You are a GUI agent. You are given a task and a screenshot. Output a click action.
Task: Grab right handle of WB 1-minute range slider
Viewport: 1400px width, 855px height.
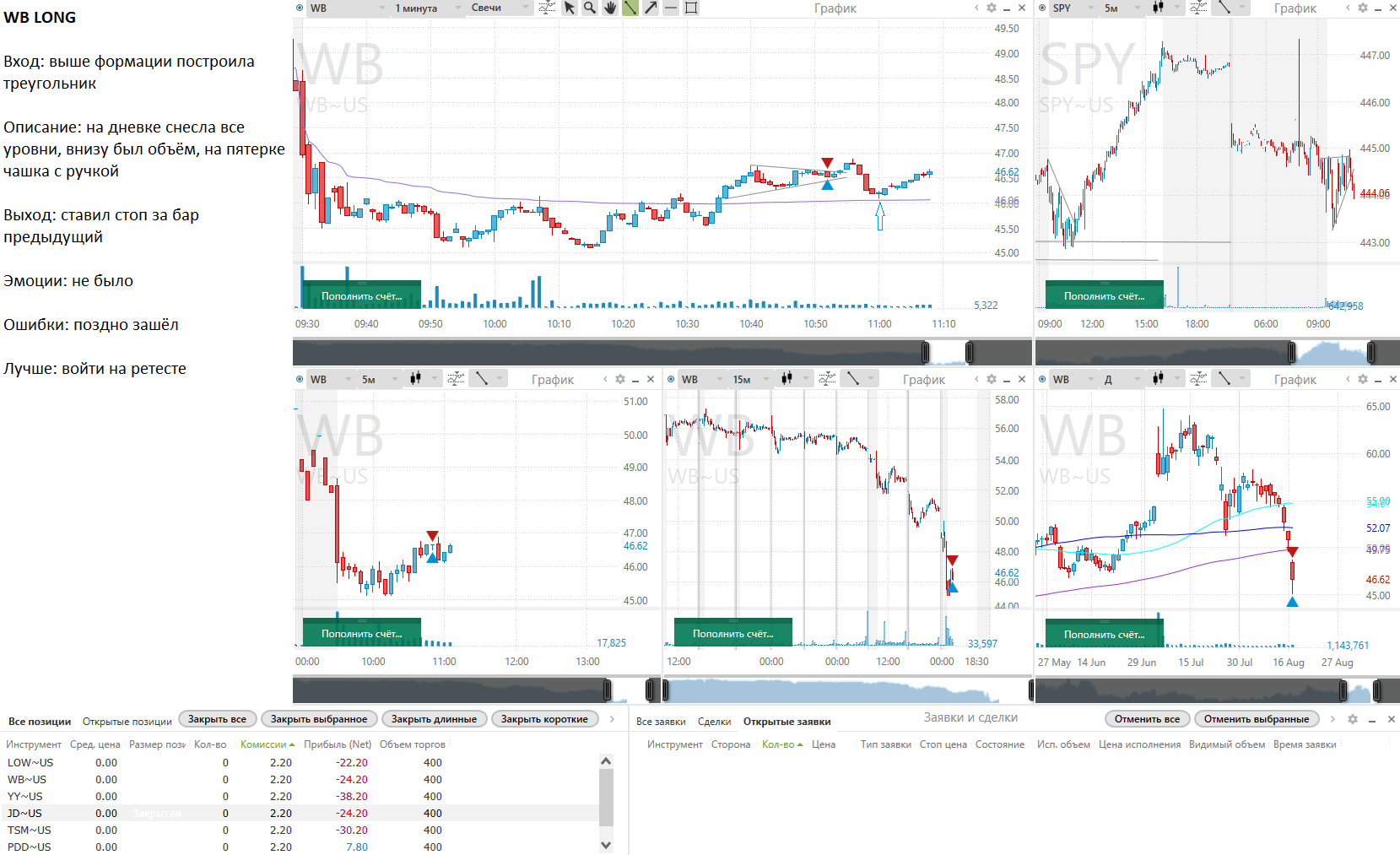coord(970,352)
